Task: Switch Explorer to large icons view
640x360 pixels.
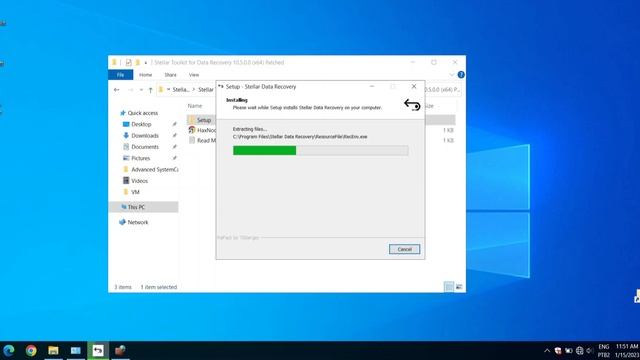Action: point(459,287)
